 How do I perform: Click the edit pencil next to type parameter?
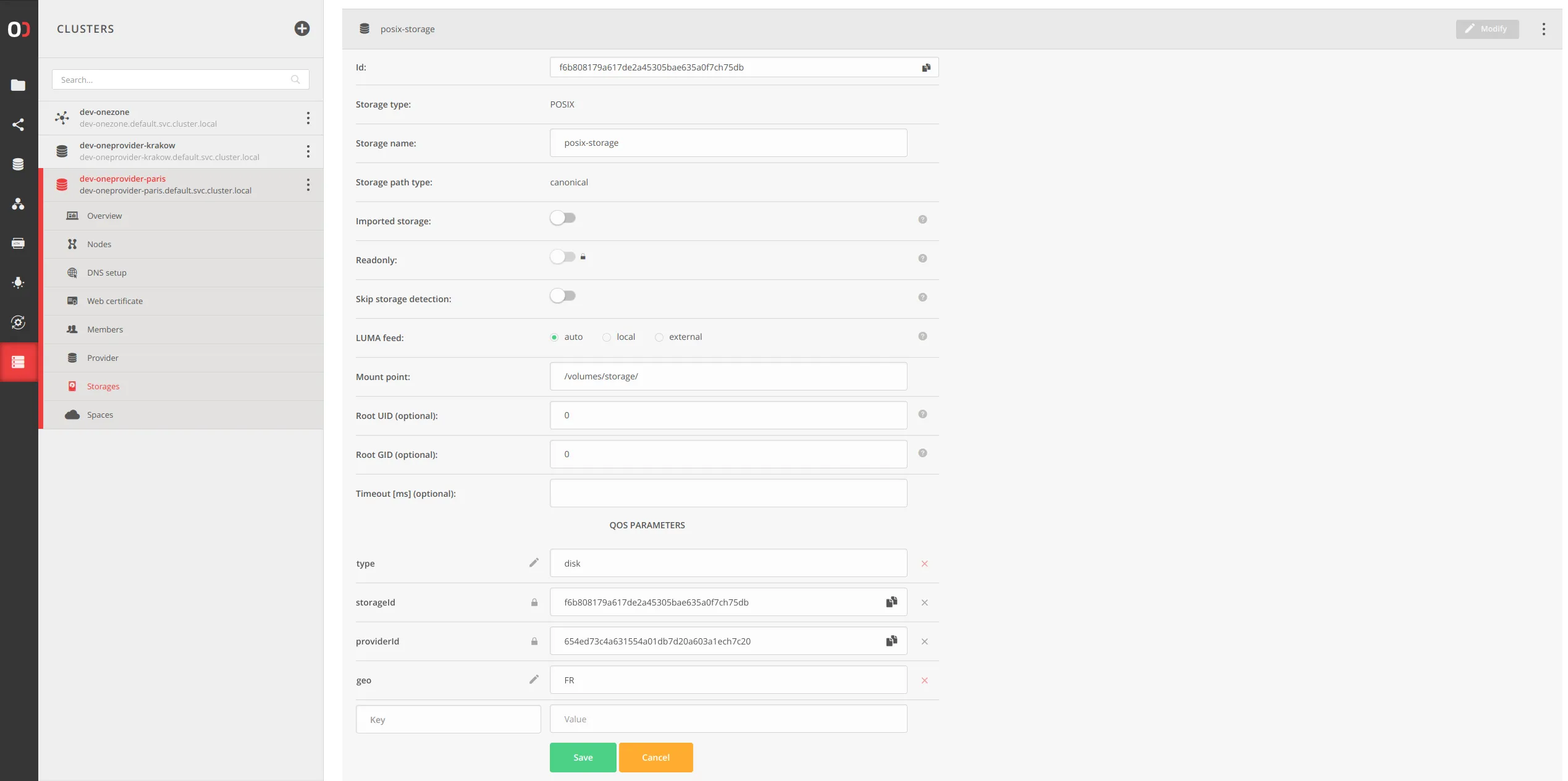[x=534, y=563]
